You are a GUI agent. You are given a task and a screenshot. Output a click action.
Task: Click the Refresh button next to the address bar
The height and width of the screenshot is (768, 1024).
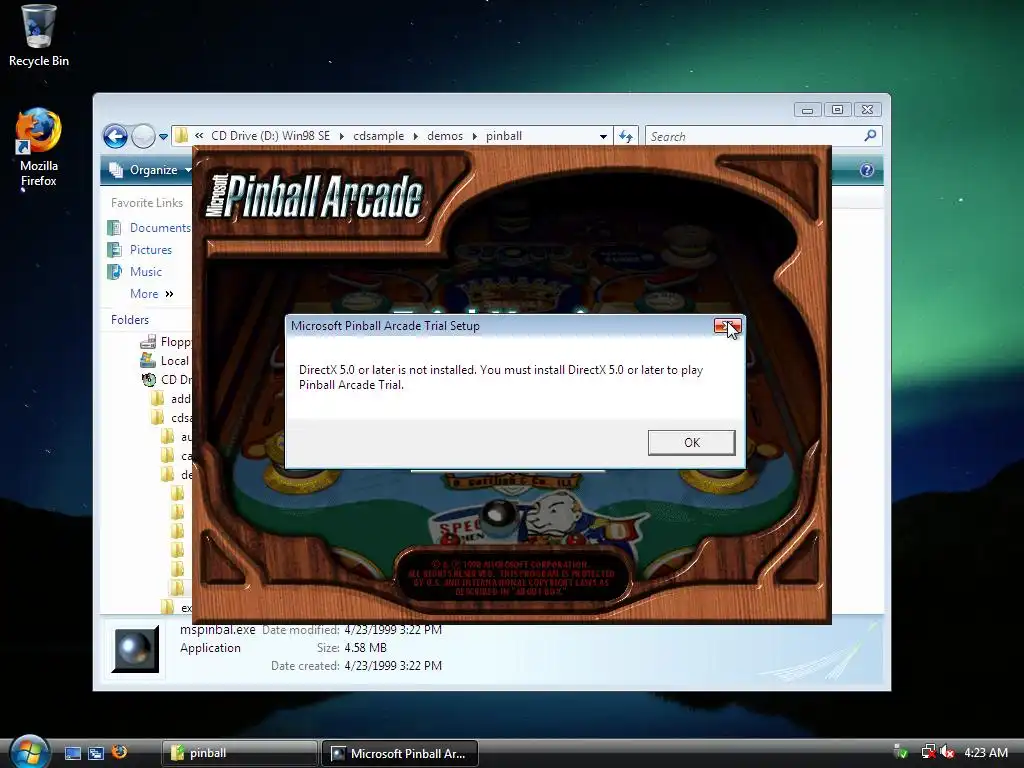[x=626, y=136]
